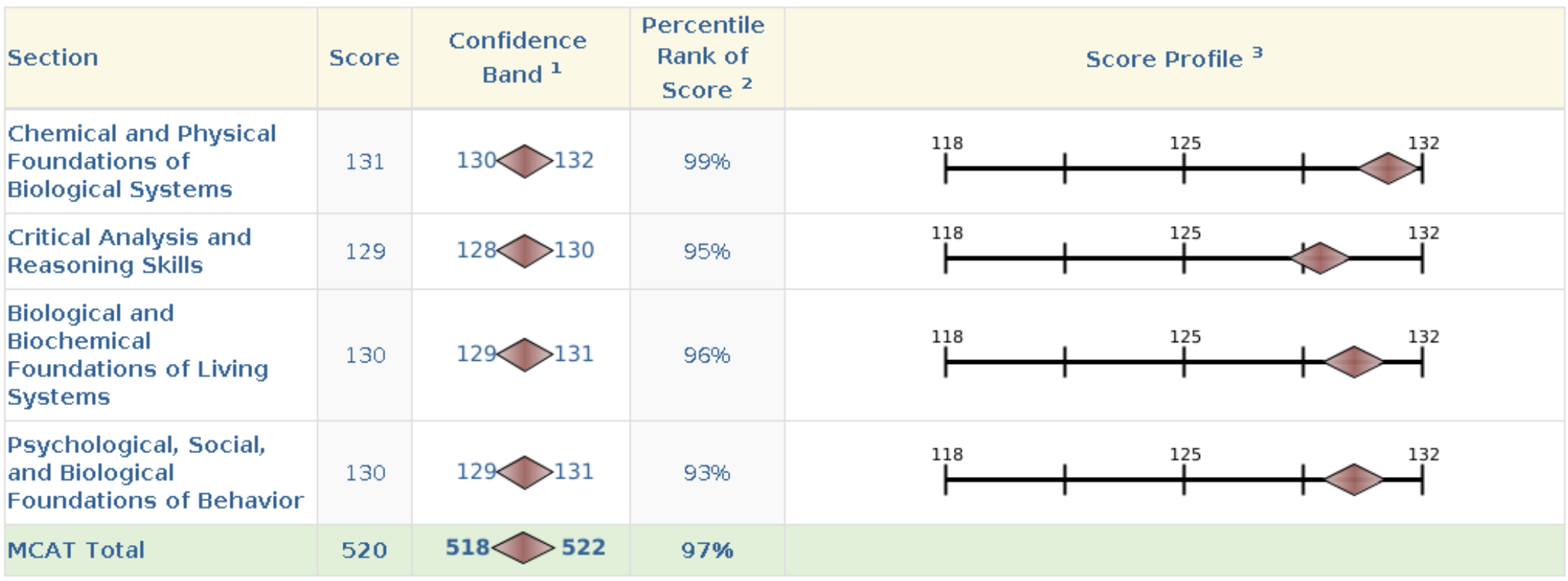
Task: Click the Section column header
Action: tap(53, 58)
